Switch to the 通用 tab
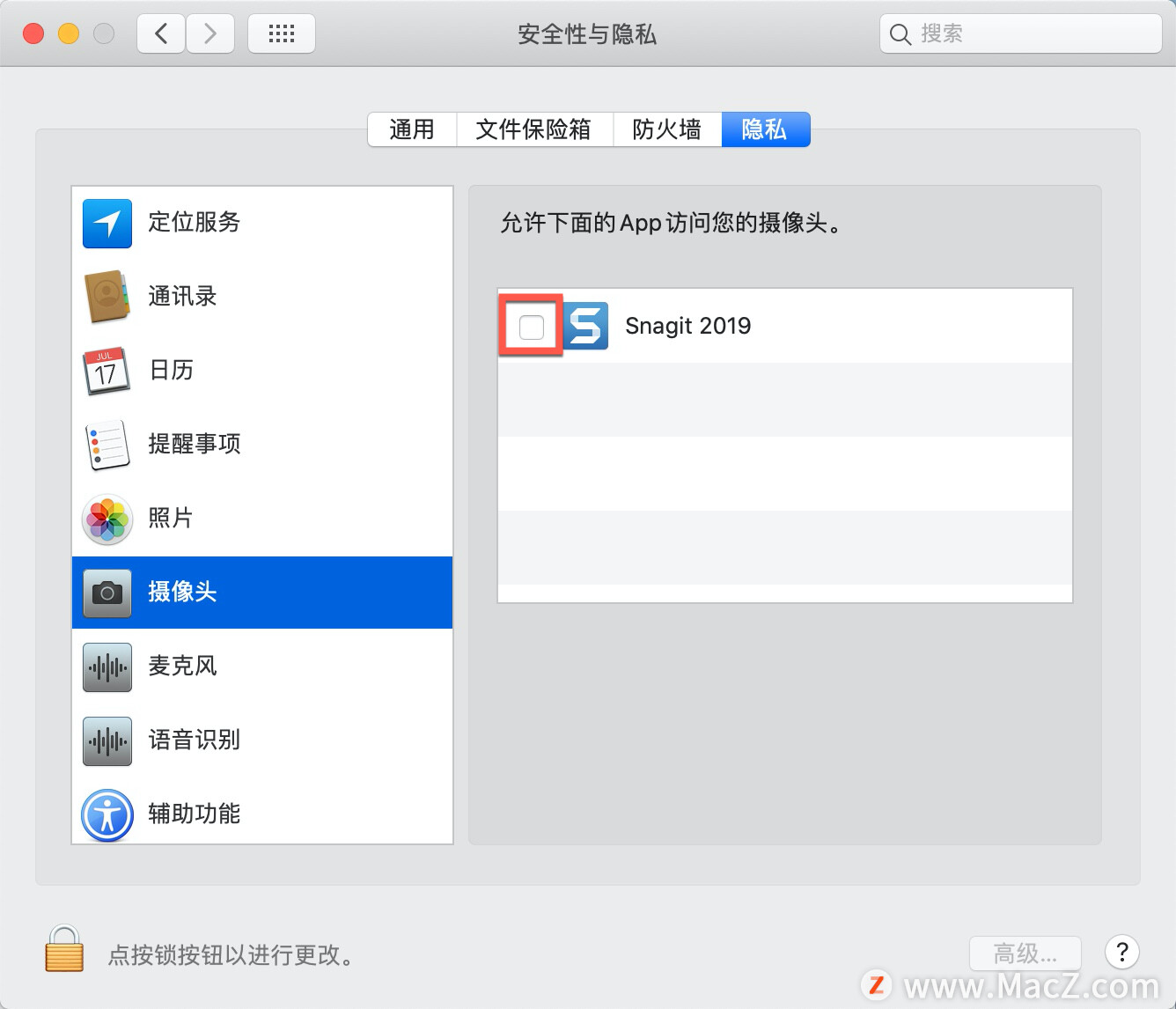1176x1009 pixels. [x=412, y=129]
